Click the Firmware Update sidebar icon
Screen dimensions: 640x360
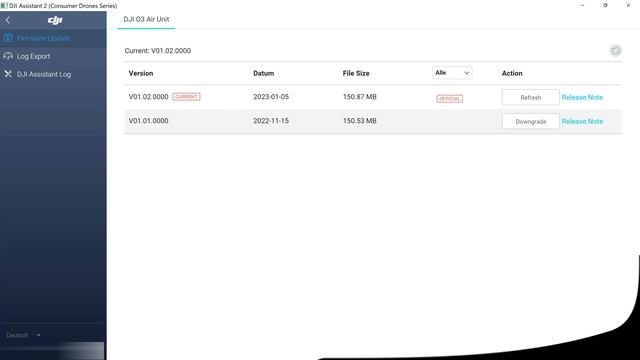tap(8, 38)
